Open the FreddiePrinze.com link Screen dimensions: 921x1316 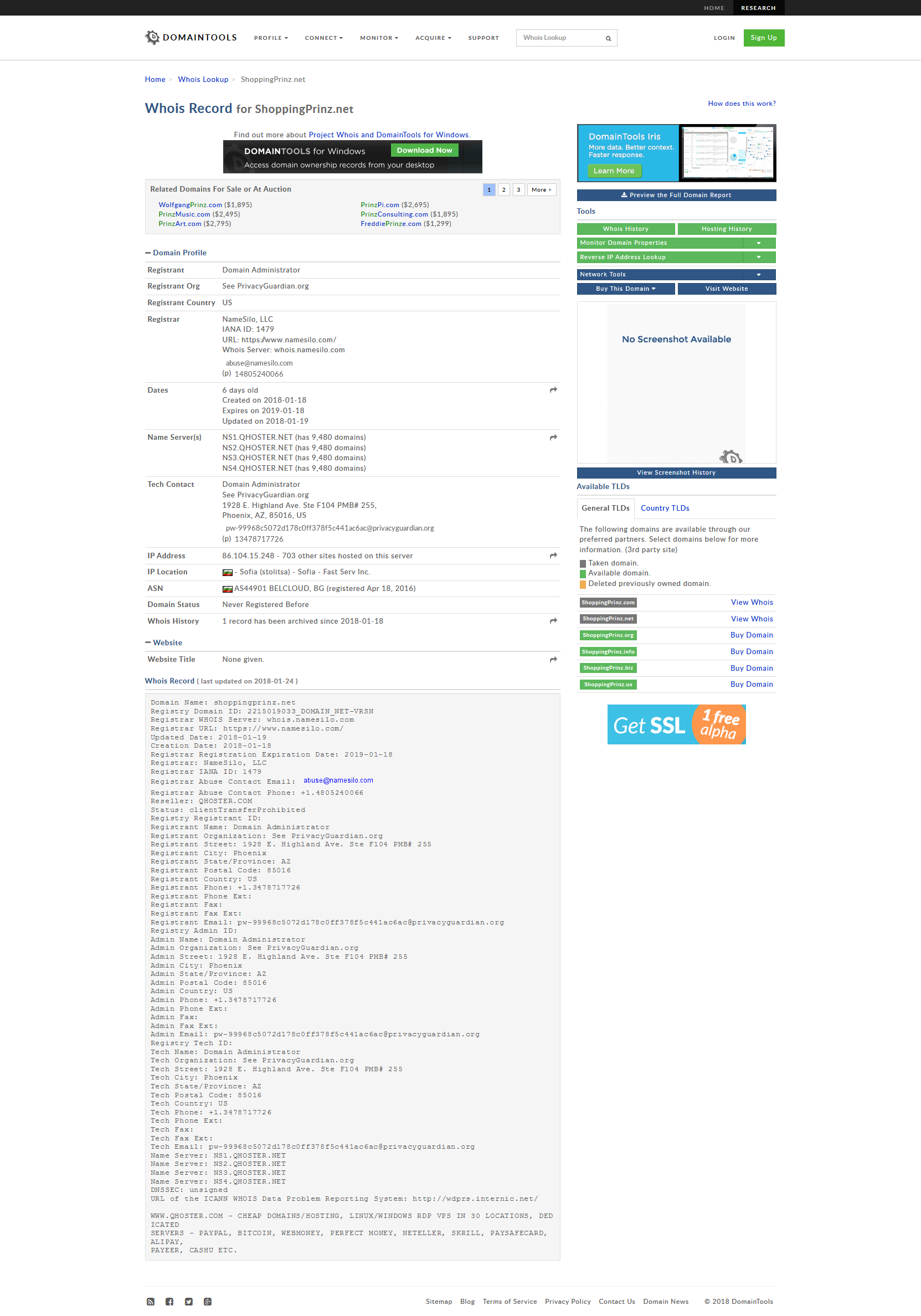391,224
